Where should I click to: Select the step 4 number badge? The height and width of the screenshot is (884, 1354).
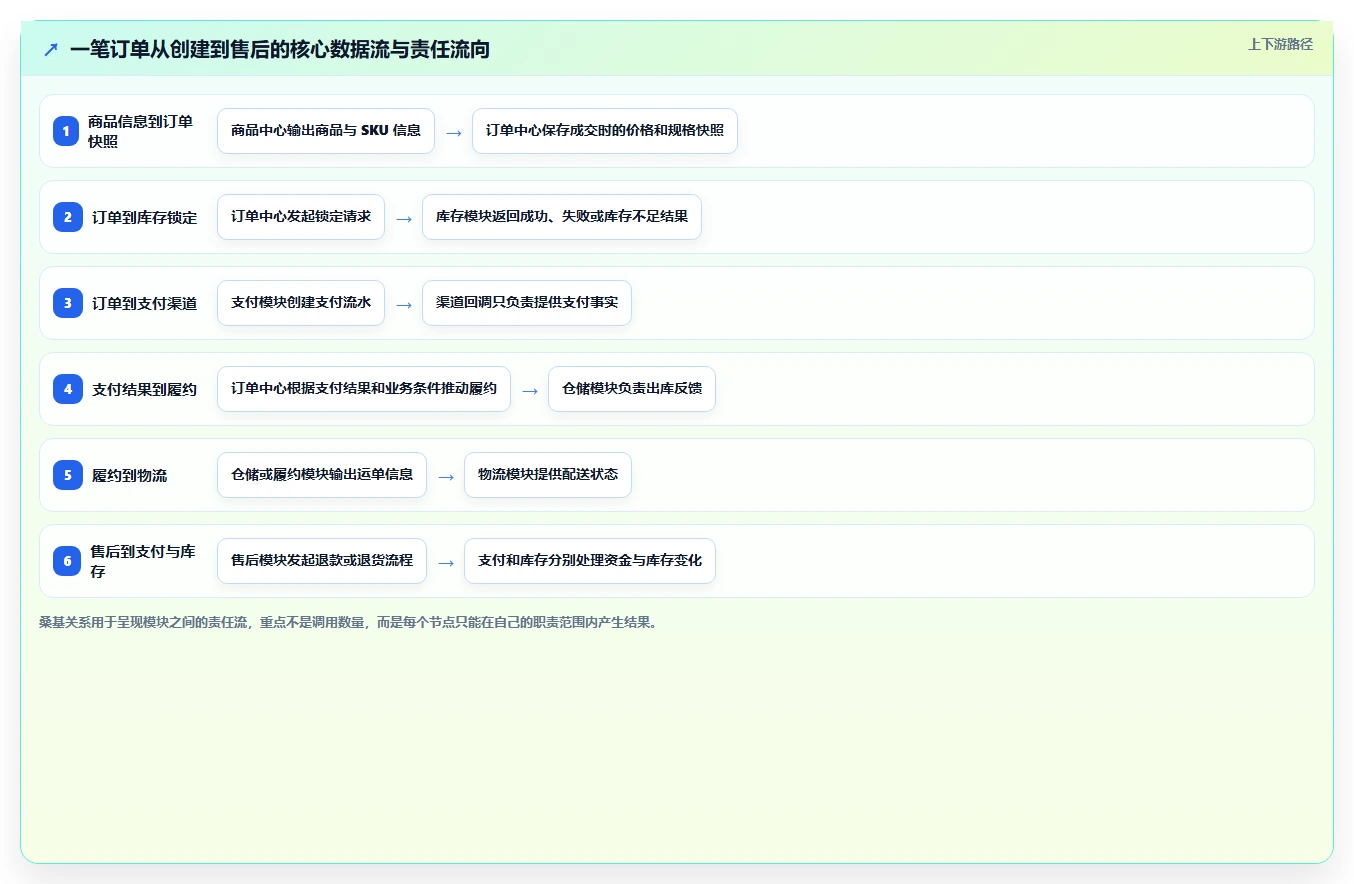click(x=68, y=389)
